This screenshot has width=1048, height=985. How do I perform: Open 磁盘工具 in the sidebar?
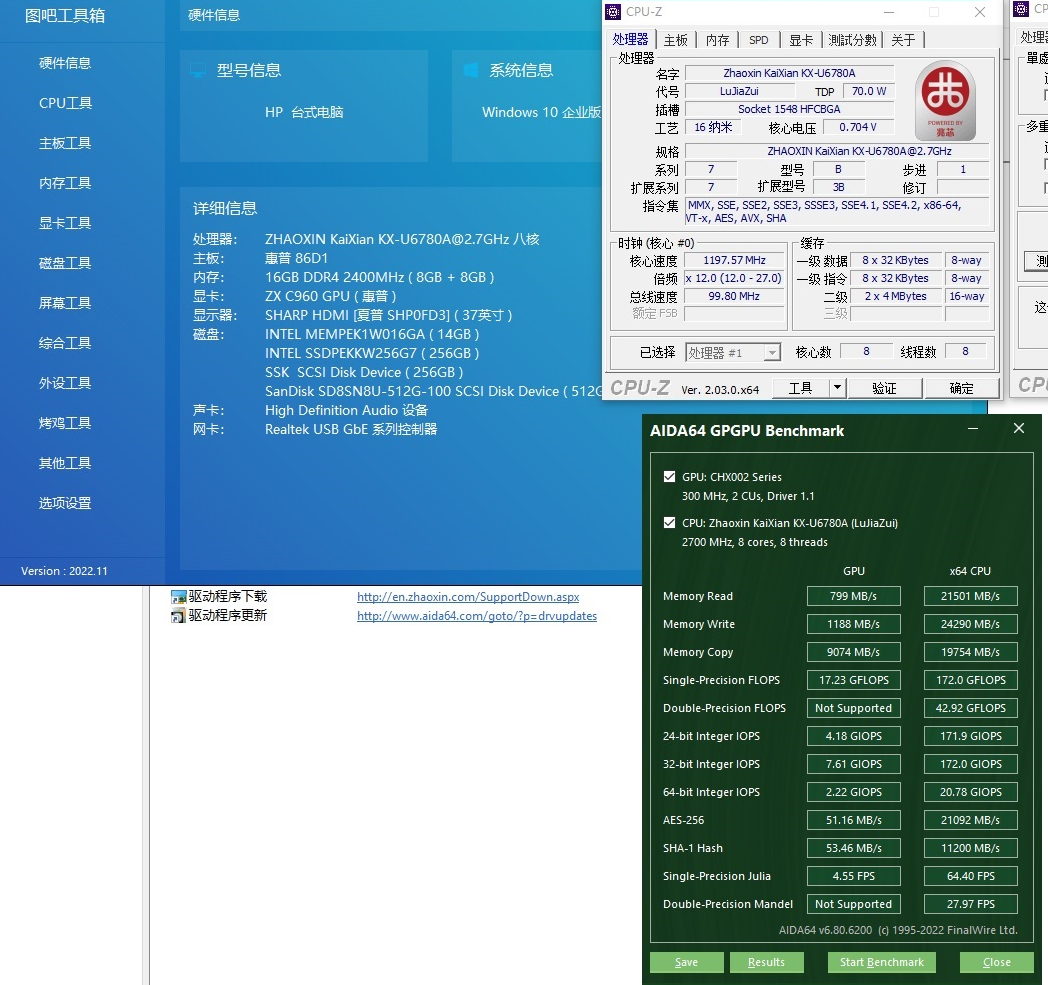[64, 263]
